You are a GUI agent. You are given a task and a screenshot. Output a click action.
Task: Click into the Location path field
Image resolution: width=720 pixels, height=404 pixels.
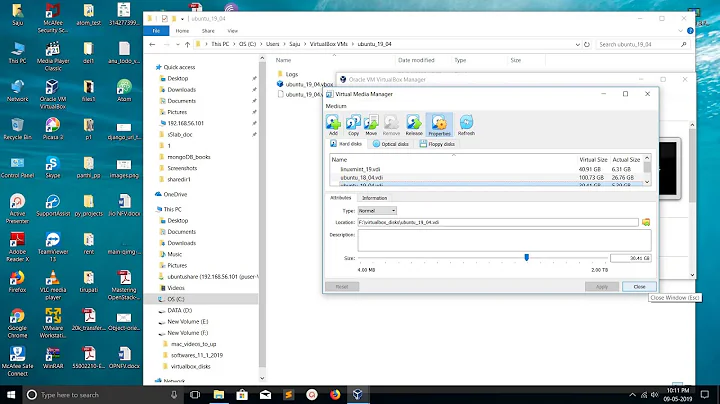(x=498, y=222)
